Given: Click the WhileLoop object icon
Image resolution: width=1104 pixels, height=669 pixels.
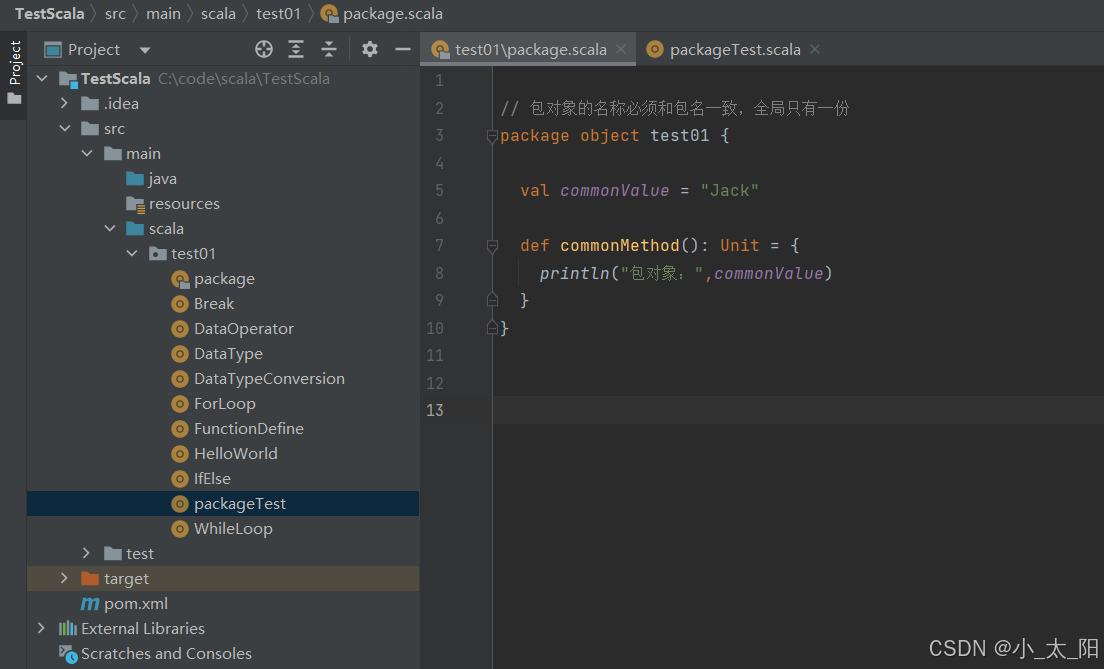Looking at the screenshot, I should [180, 529].
